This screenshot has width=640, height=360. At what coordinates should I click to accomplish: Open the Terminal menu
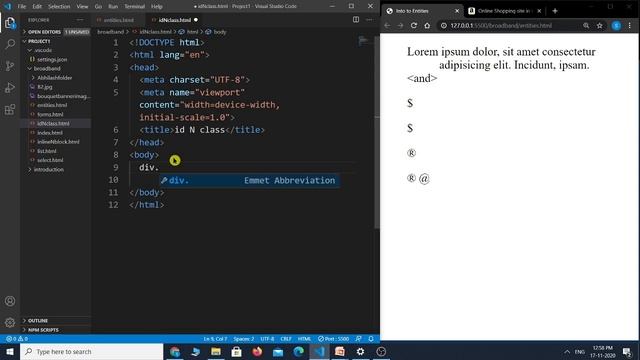[x=135, y=7]
